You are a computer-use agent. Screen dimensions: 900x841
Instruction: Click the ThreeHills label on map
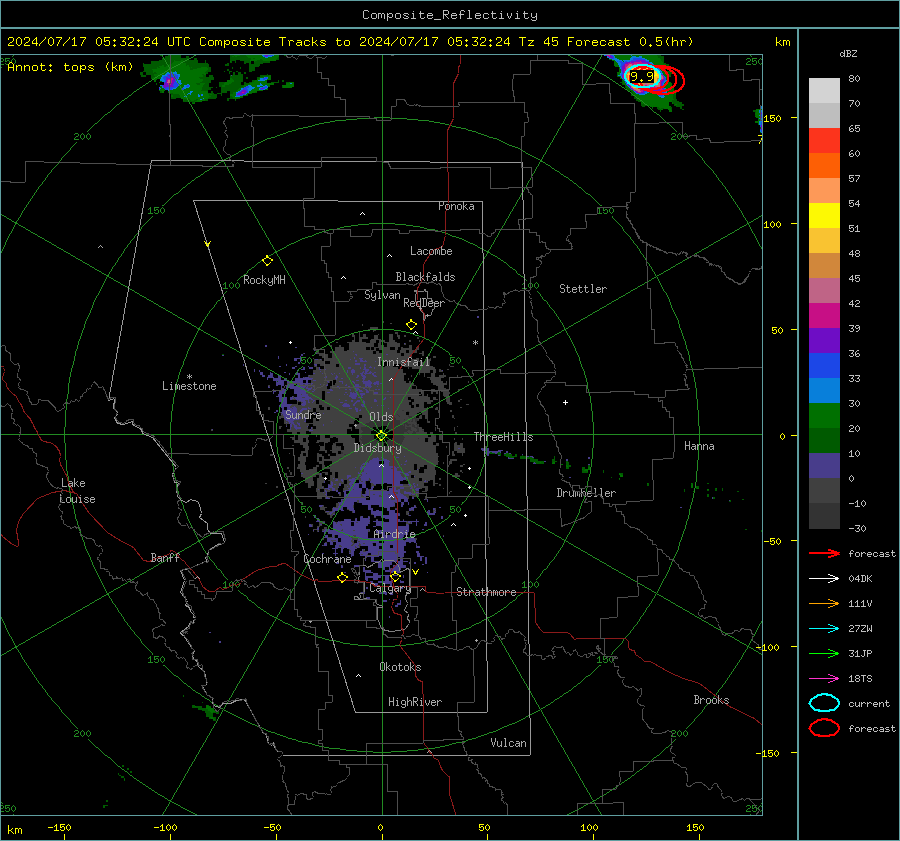pos(503,437)
